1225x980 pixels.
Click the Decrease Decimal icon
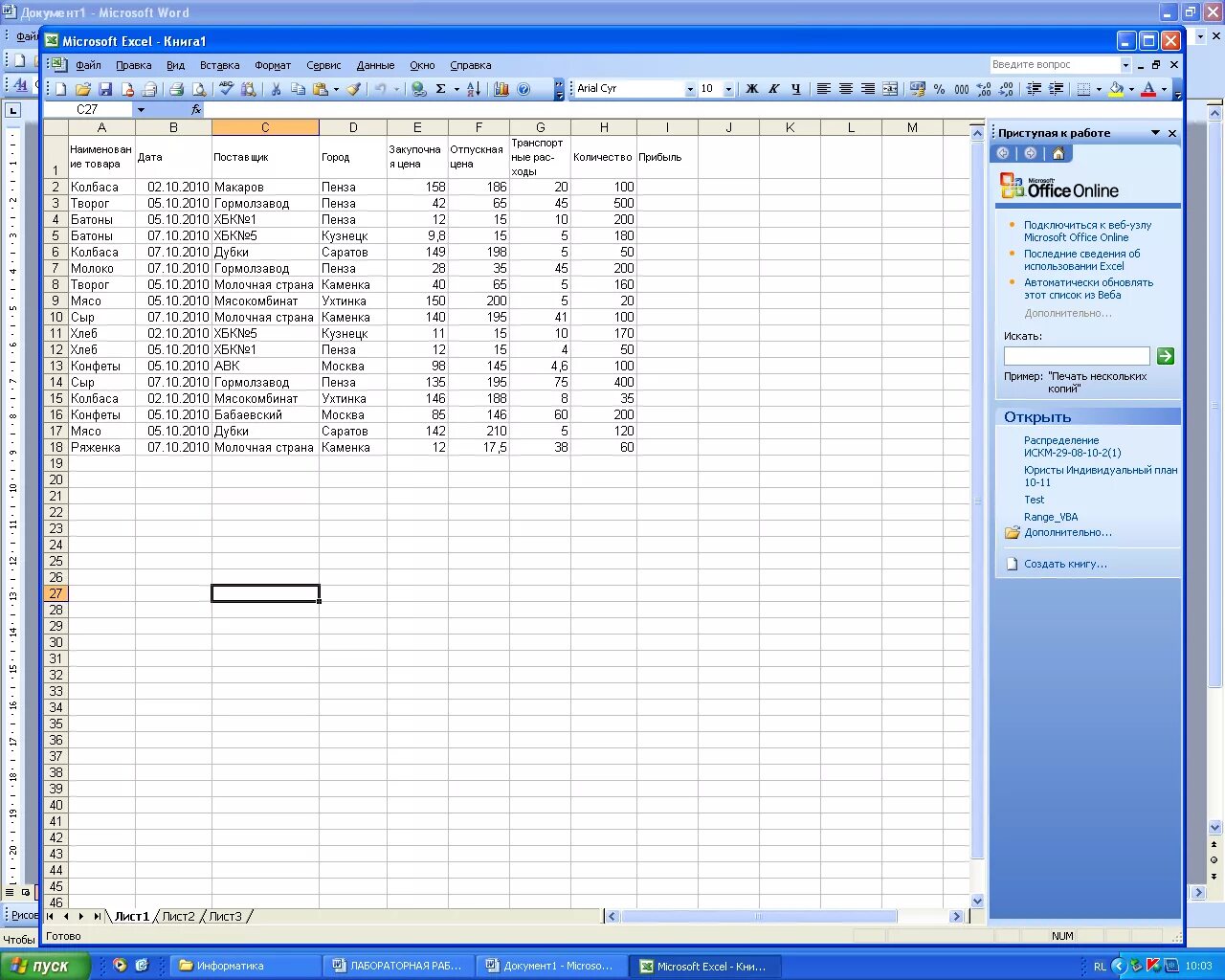pyautogui.click(x=1006, y=89)
